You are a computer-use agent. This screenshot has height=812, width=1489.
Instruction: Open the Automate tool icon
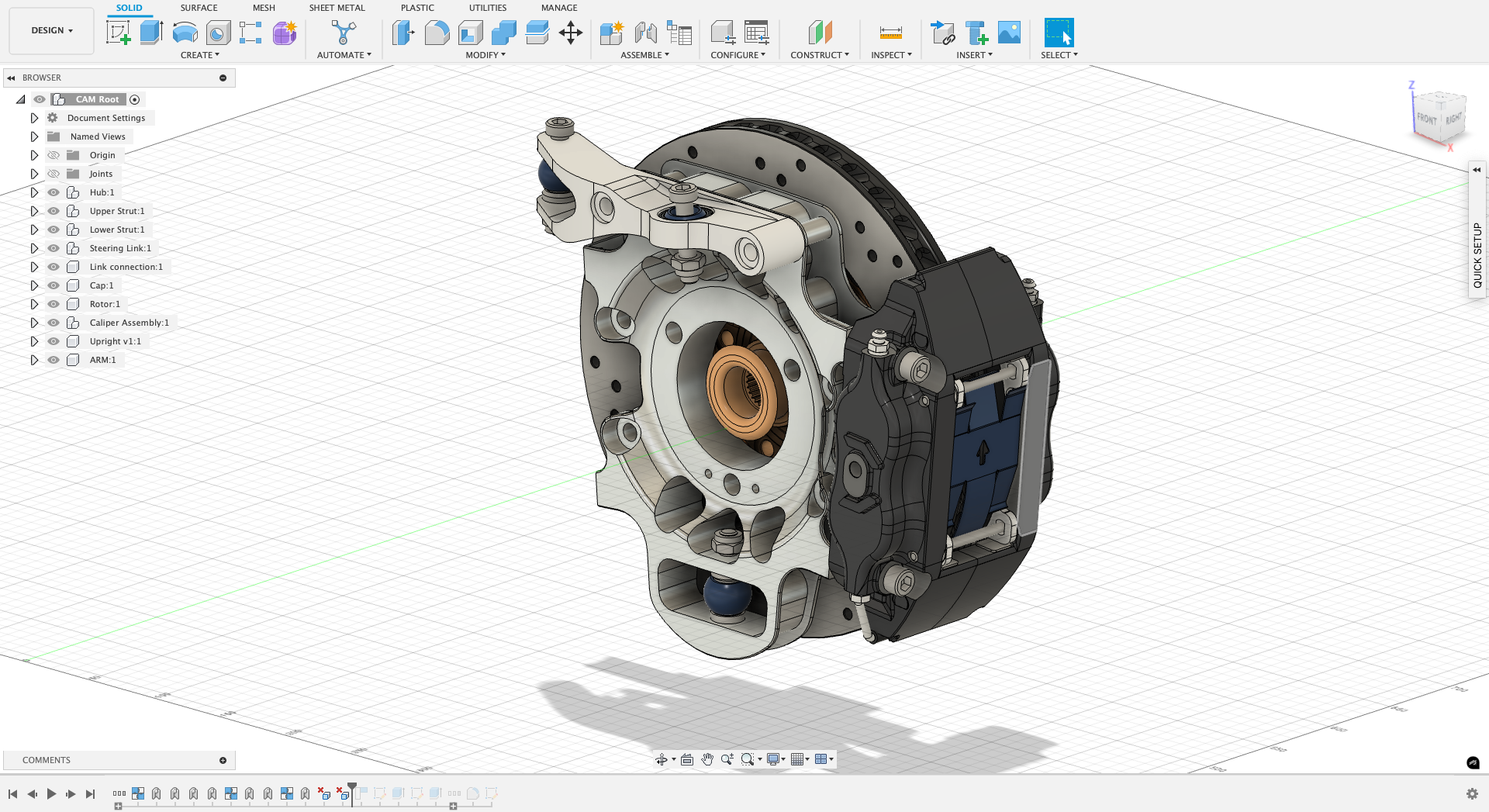[x=344, y=33]
